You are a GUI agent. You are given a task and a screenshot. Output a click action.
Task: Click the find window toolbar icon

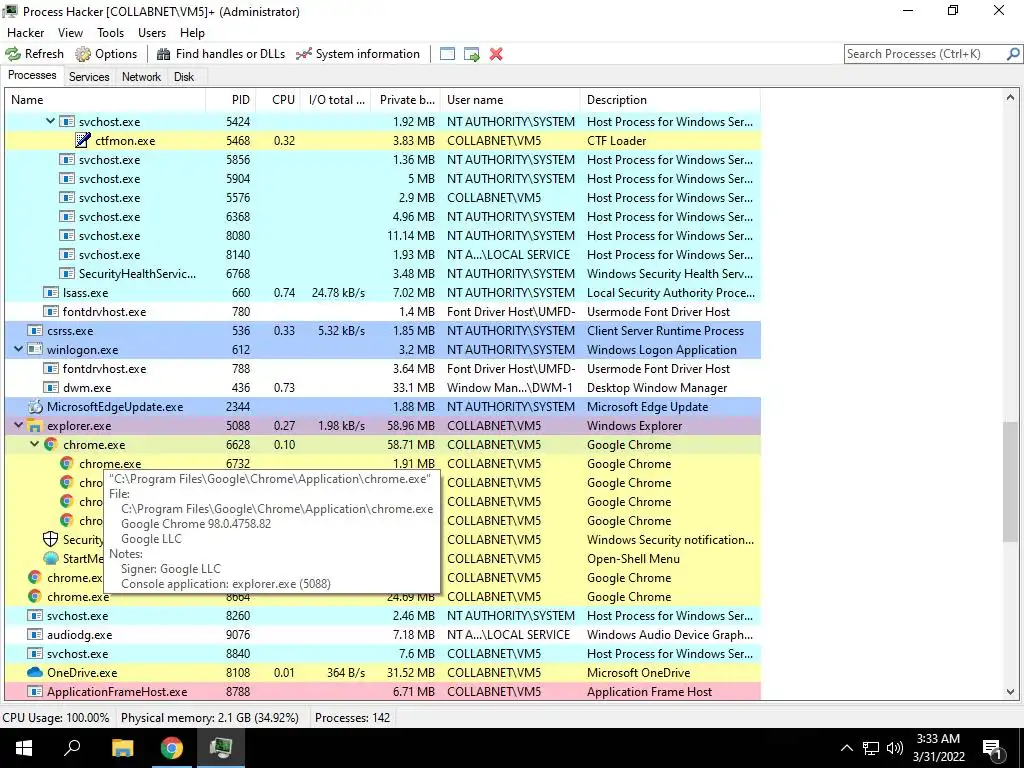pyautogui.click(x=447, y=54)
